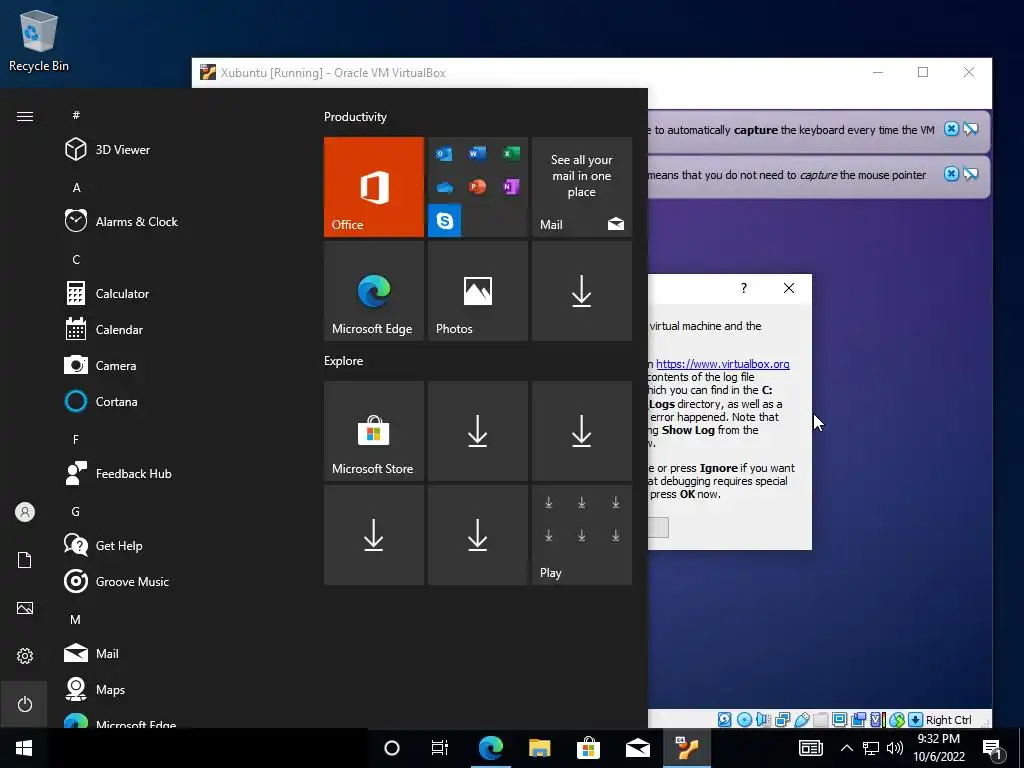Suppress future keyboard capture notification messages

click(971, 129)
